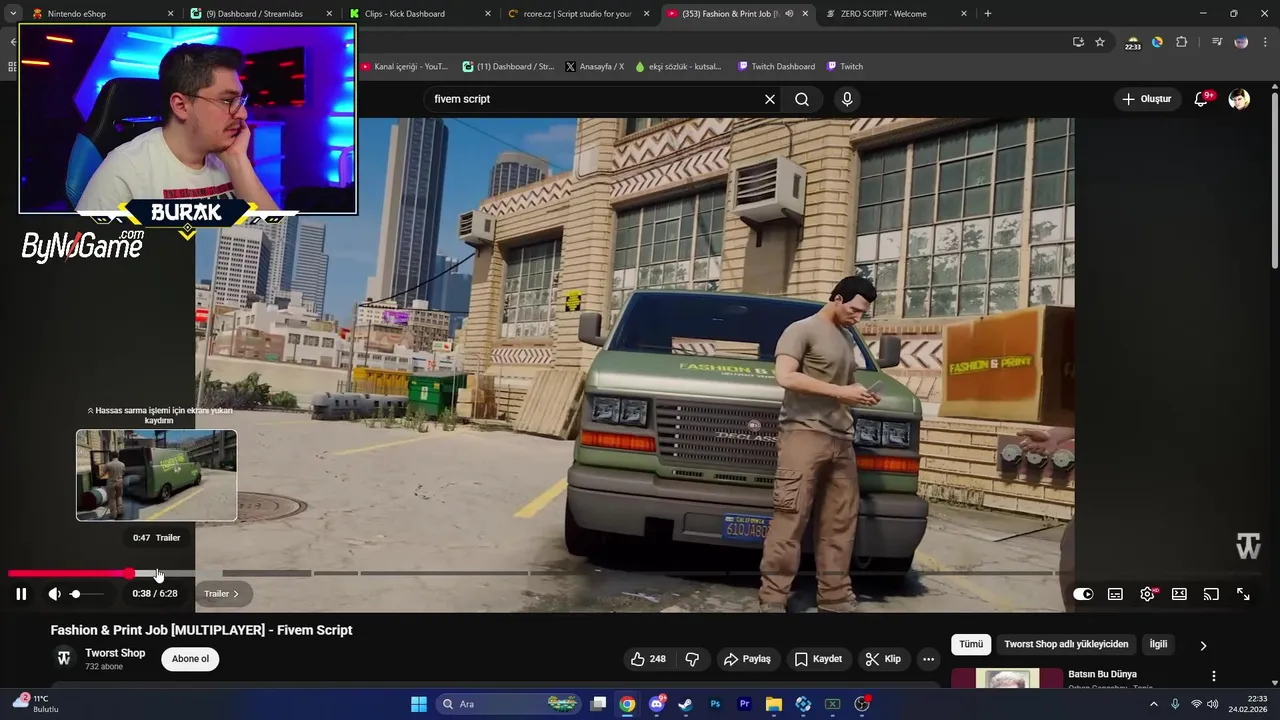Image resolution: width=1280 pixels, height=720 pixels.
Task: Expand the system tray hidden icons
Action: (x=1154, y=704)
